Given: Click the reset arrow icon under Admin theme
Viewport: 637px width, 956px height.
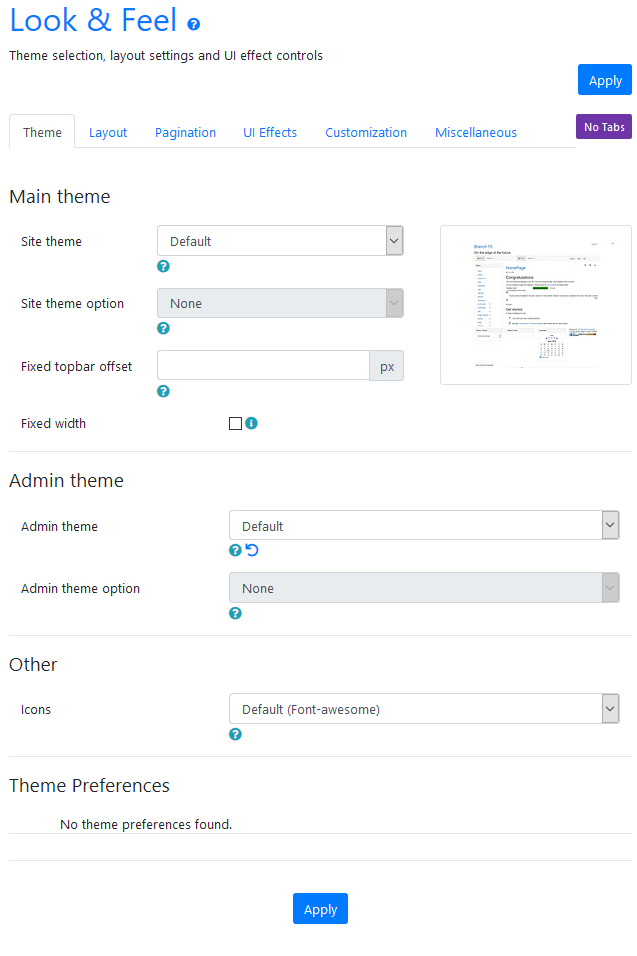Looking at the screenshot, I should pos(252,550).
